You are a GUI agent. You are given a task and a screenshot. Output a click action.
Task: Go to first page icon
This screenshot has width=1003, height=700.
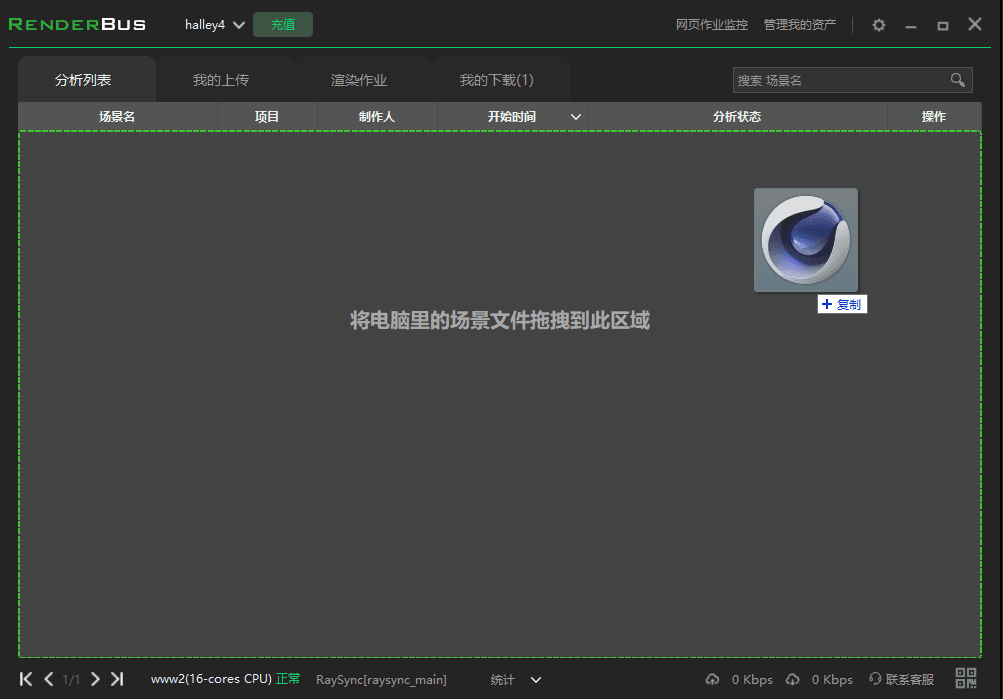click(26, 679)
